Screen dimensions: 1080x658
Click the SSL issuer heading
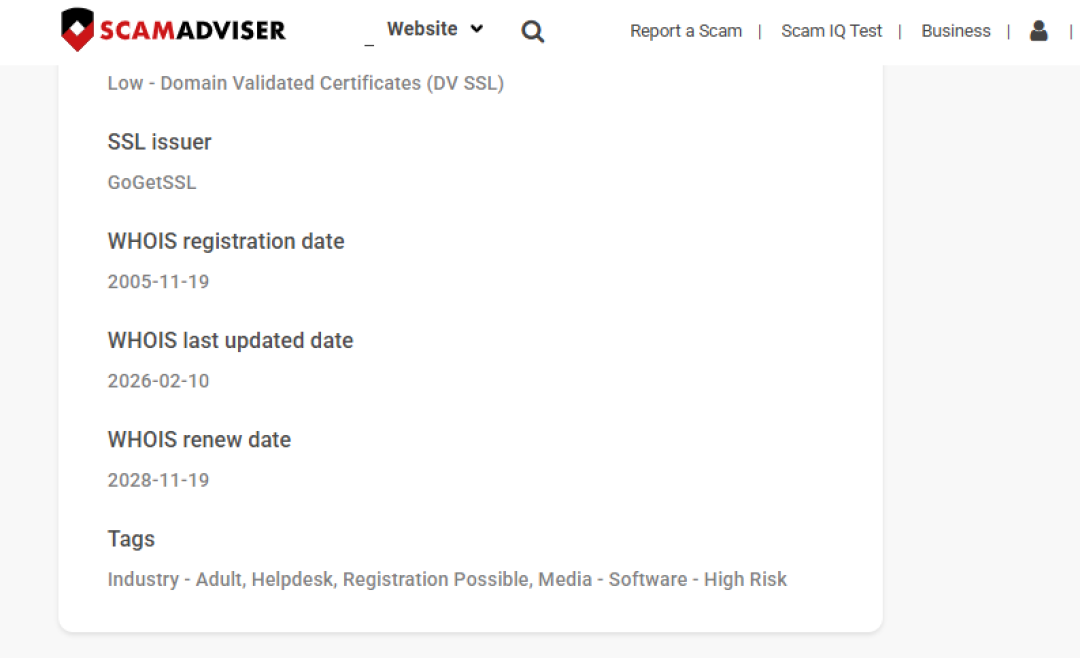[160, 142]
